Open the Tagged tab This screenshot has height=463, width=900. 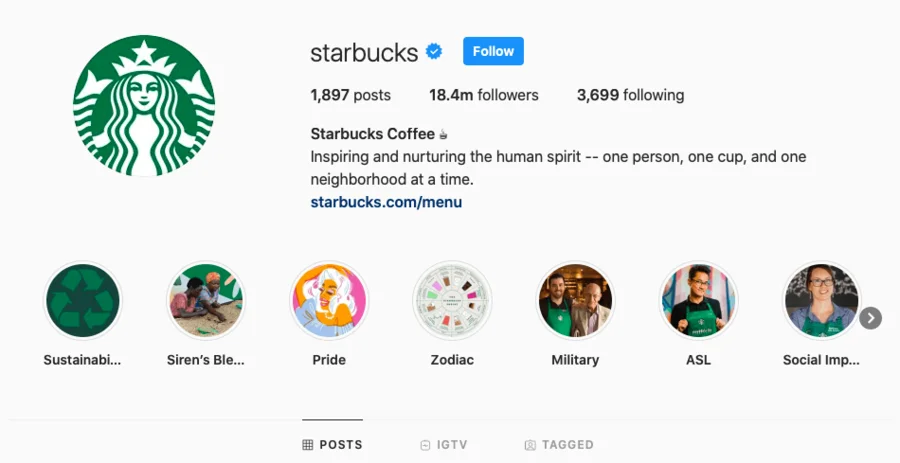559,445
